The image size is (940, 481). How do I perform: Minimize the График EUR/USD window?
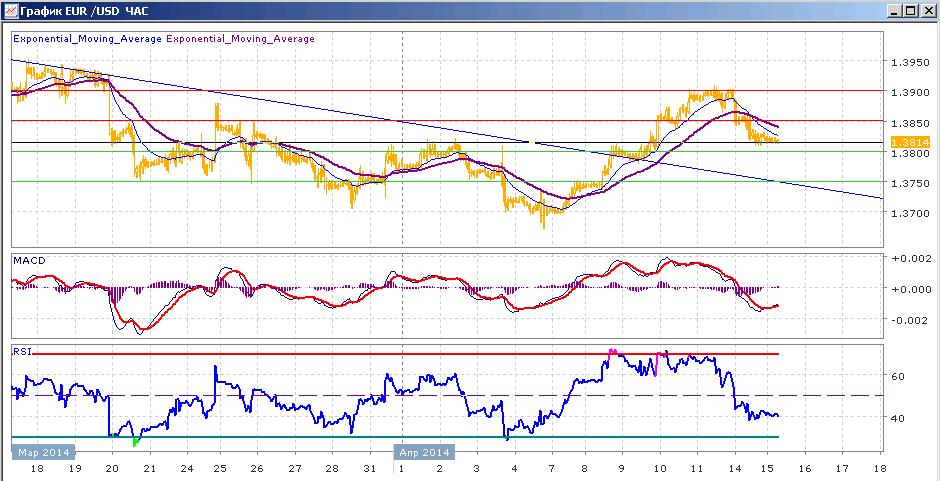[x=896, y=11]
